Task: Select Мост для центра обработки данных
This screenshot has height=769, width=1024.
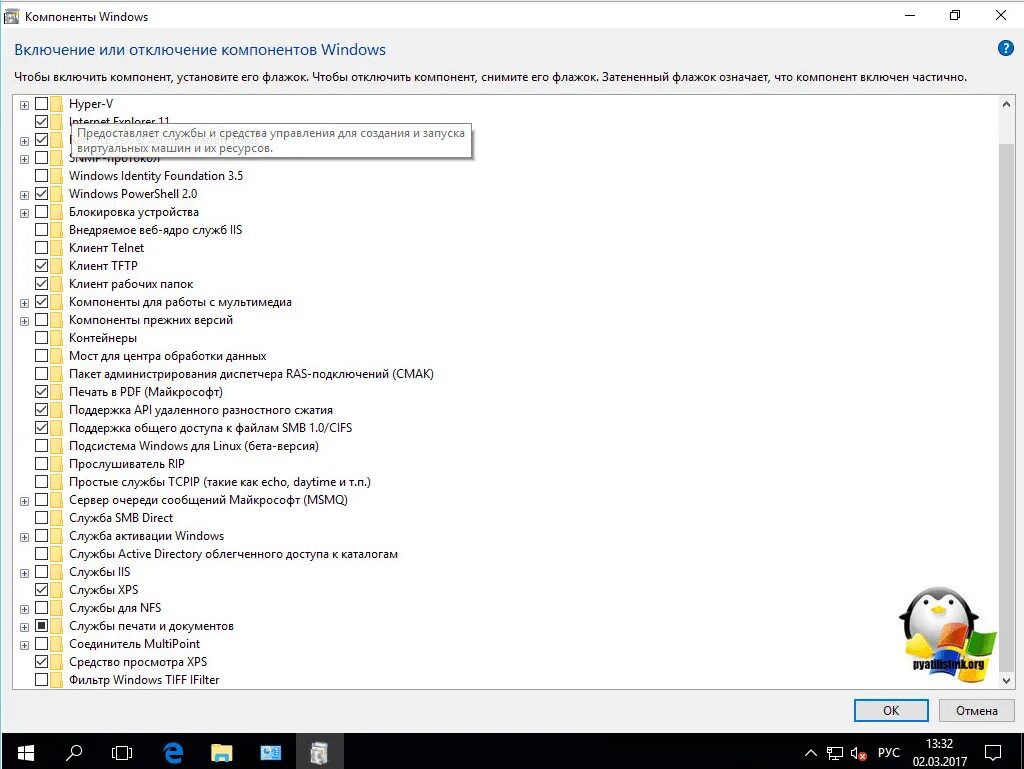Action: tap(167, 356)
